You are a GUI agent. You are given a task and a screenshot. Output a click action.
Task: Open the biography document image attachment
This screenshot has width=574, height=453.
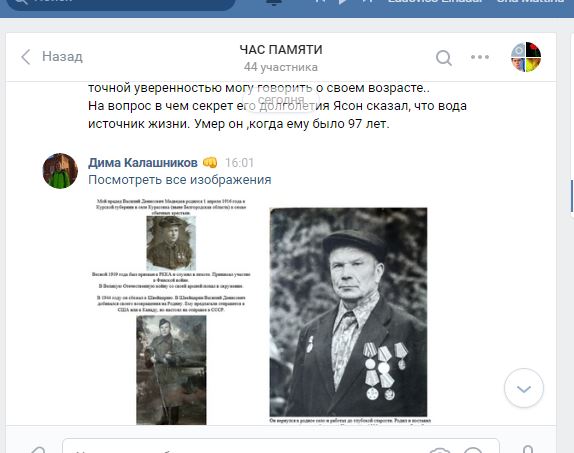(x=171, y=311)
